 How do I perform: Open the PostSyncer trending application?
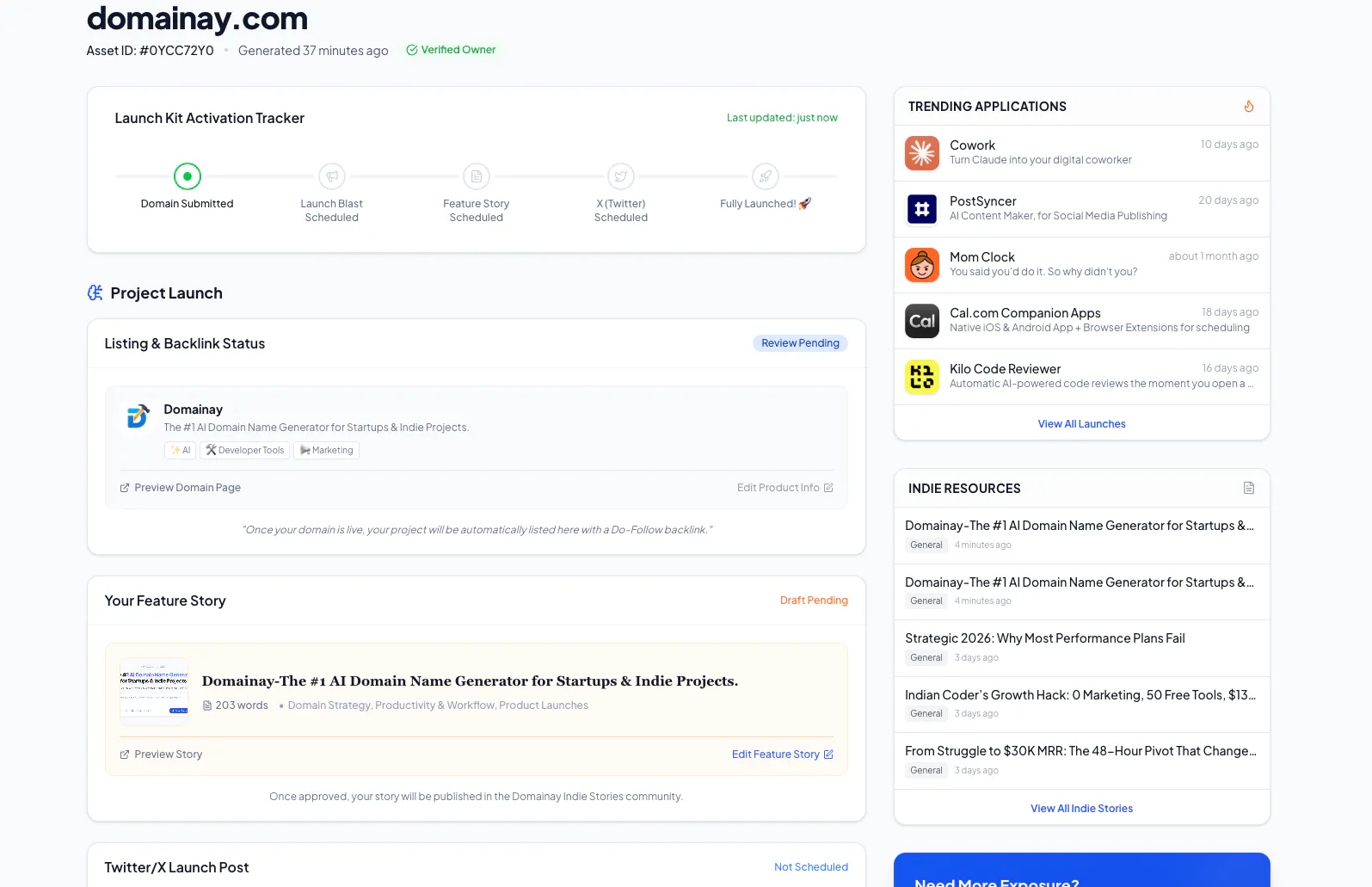[x=1081, y=209]
